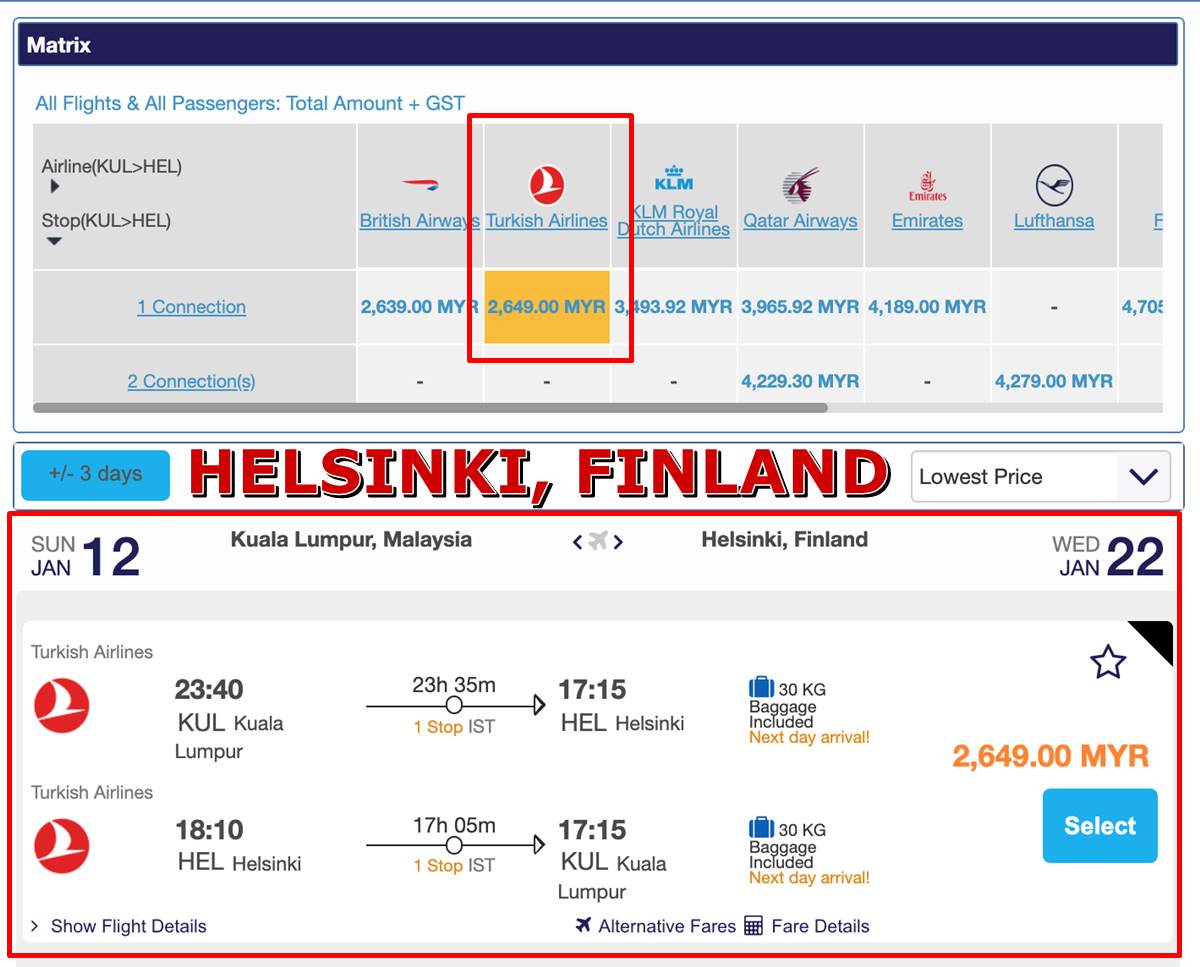
Task: Open the Turkish Airlines matrix link
Action: tap(547, 221)
